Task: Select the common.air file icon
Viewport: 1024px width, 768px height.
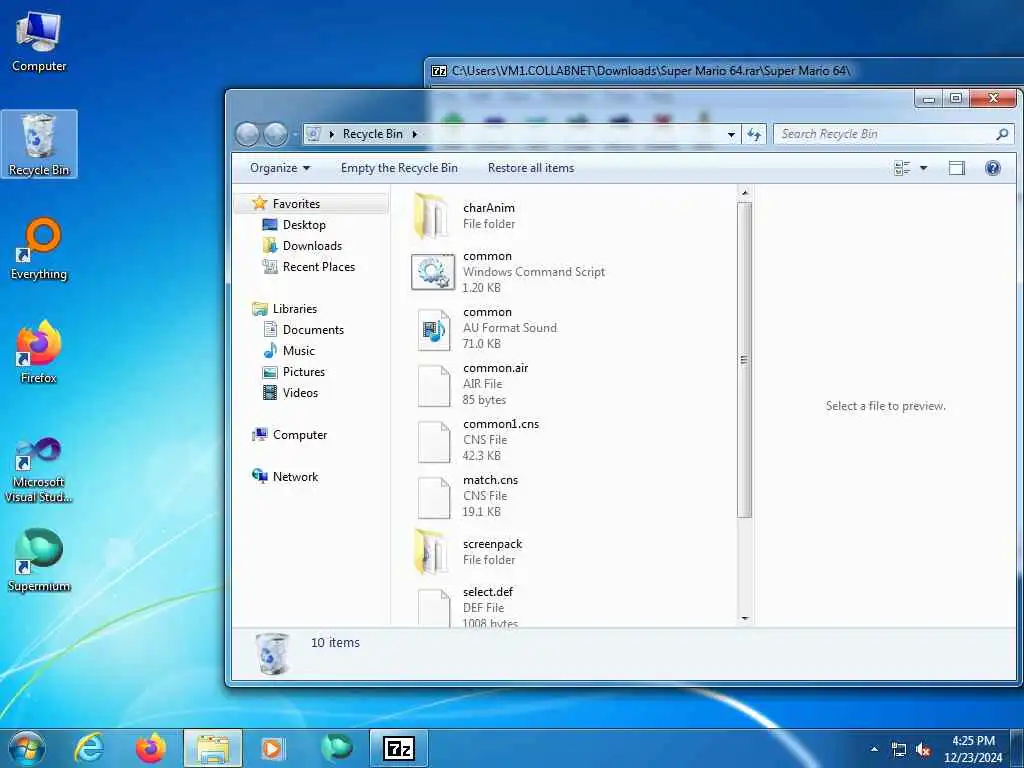Action: [434, 385]
